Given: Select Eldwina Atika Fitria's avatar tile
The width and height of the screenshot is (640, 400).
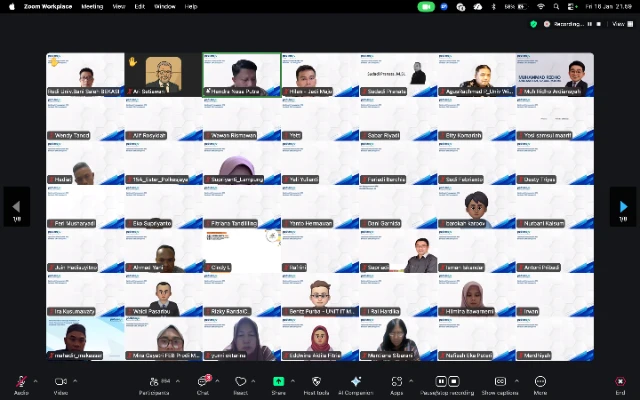Looking at the screenshot, I should (x=320, y=339).
